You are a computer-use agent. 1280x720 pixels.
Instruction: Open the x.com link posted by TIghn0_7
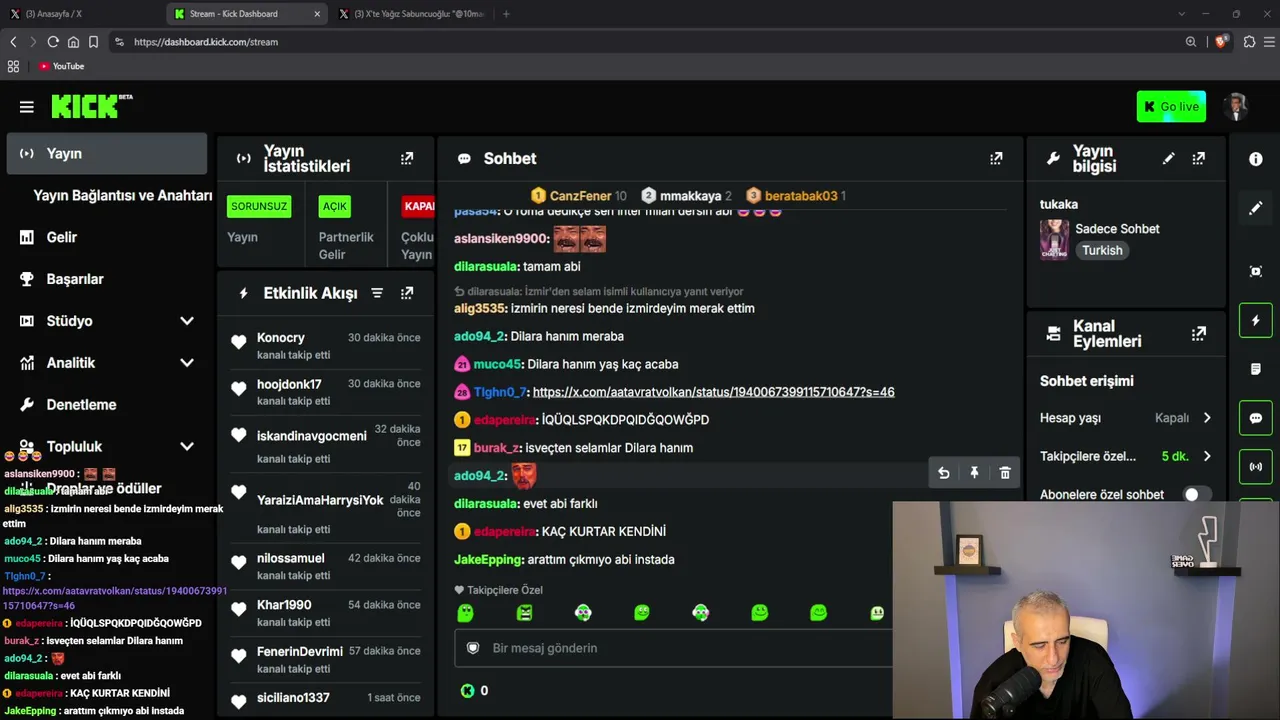click(713, 392)
